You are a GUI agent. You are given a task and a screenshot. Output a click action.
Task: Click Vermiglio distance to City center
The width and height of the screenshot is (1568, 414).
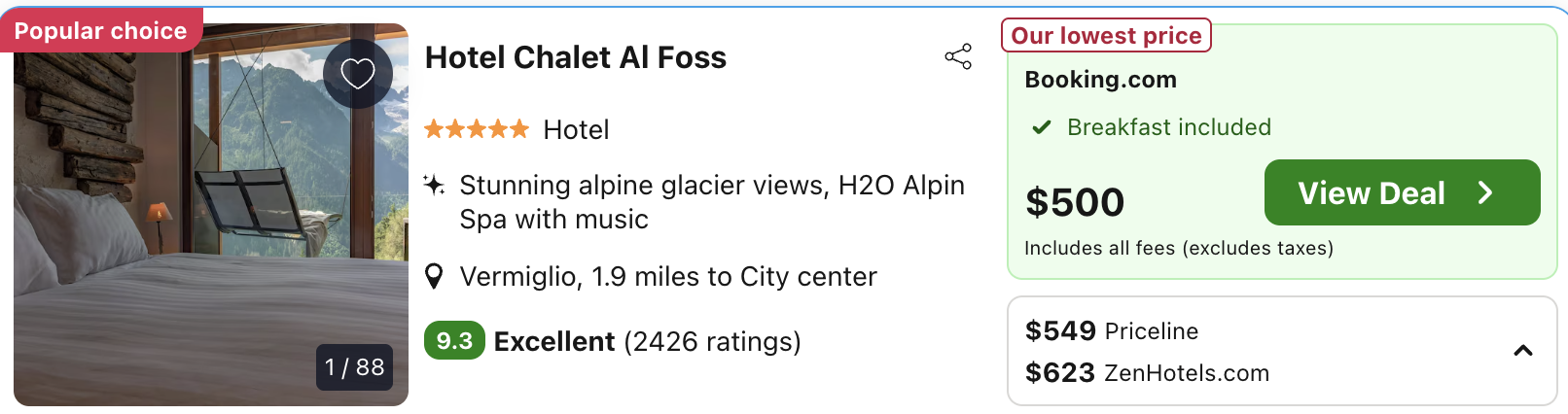coord(668,277)
